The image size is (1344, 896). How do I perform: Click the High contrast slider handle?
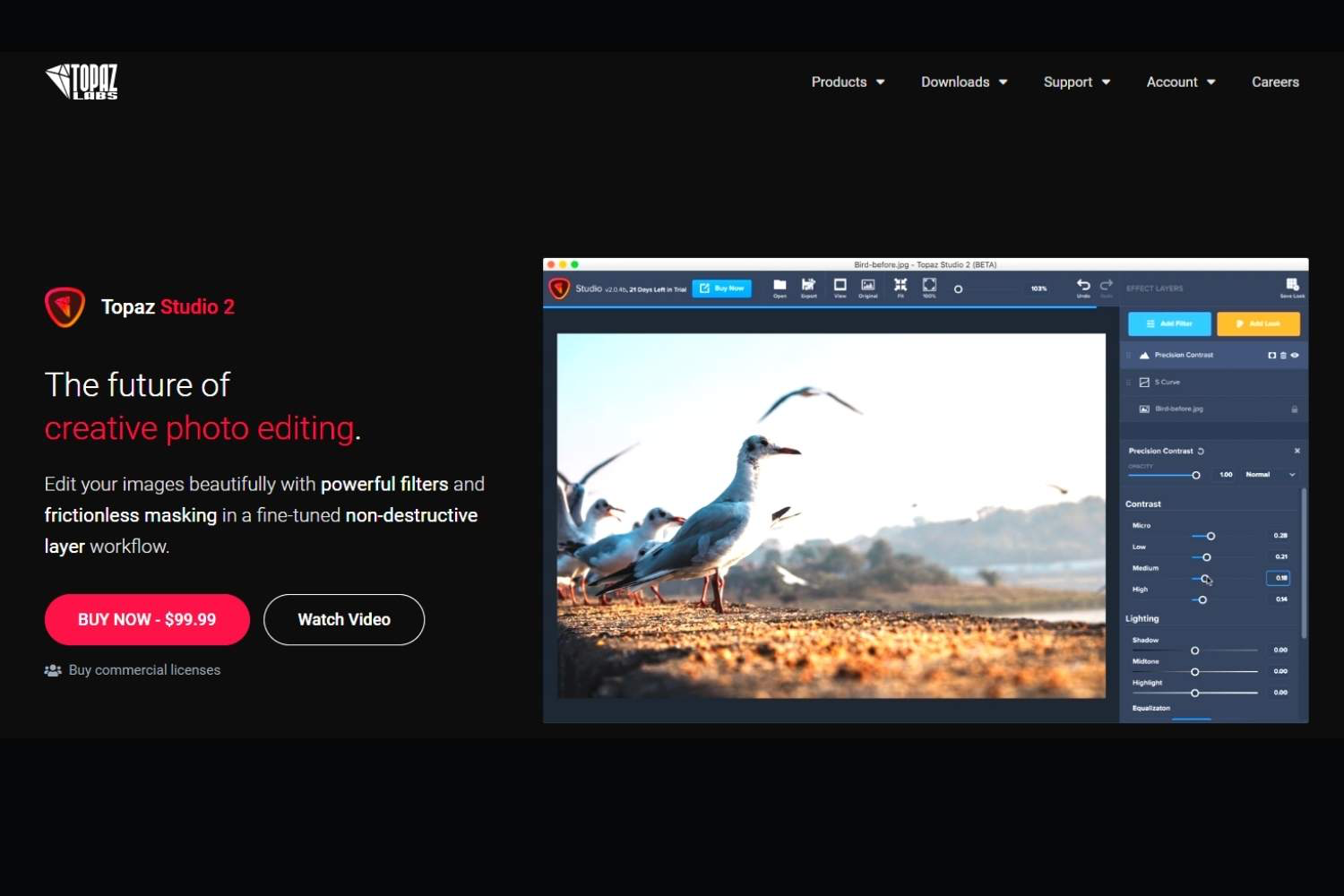(1202, 599)
